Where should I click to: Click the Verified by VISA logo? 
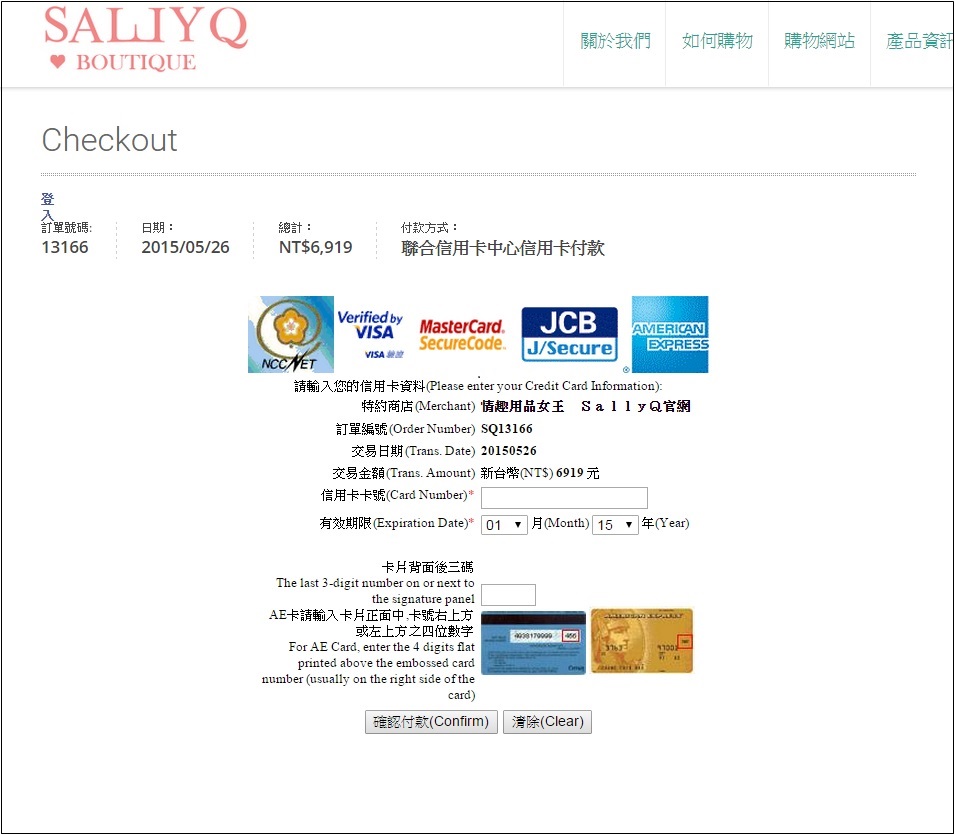(370, 334)
